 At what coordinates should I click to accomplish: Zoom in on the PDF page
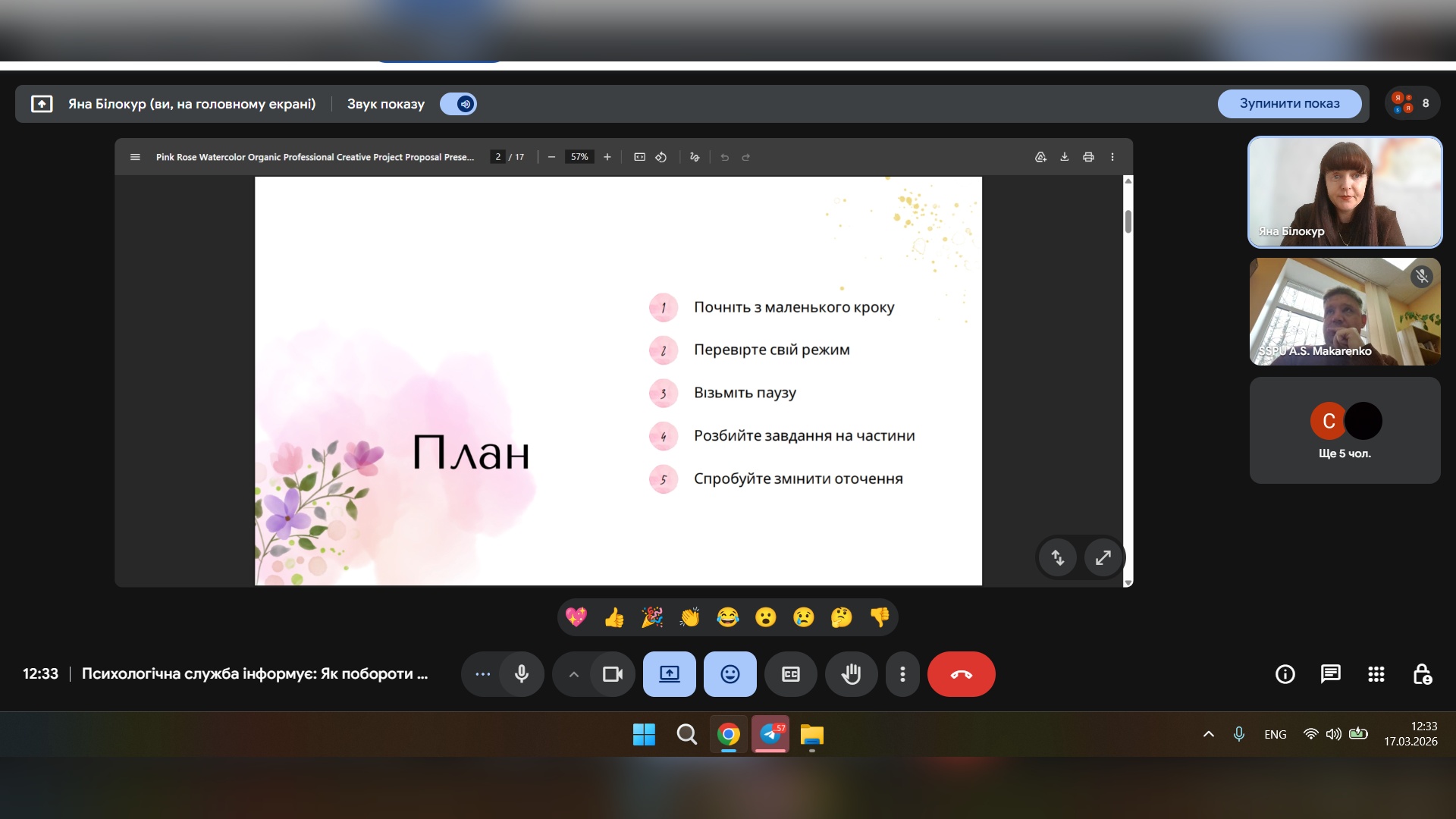(x=607, y=157)
